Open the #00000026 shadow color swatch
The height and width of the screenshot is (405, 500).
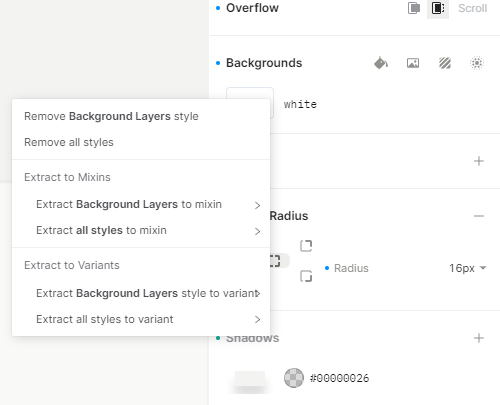[x=294, y=378]
